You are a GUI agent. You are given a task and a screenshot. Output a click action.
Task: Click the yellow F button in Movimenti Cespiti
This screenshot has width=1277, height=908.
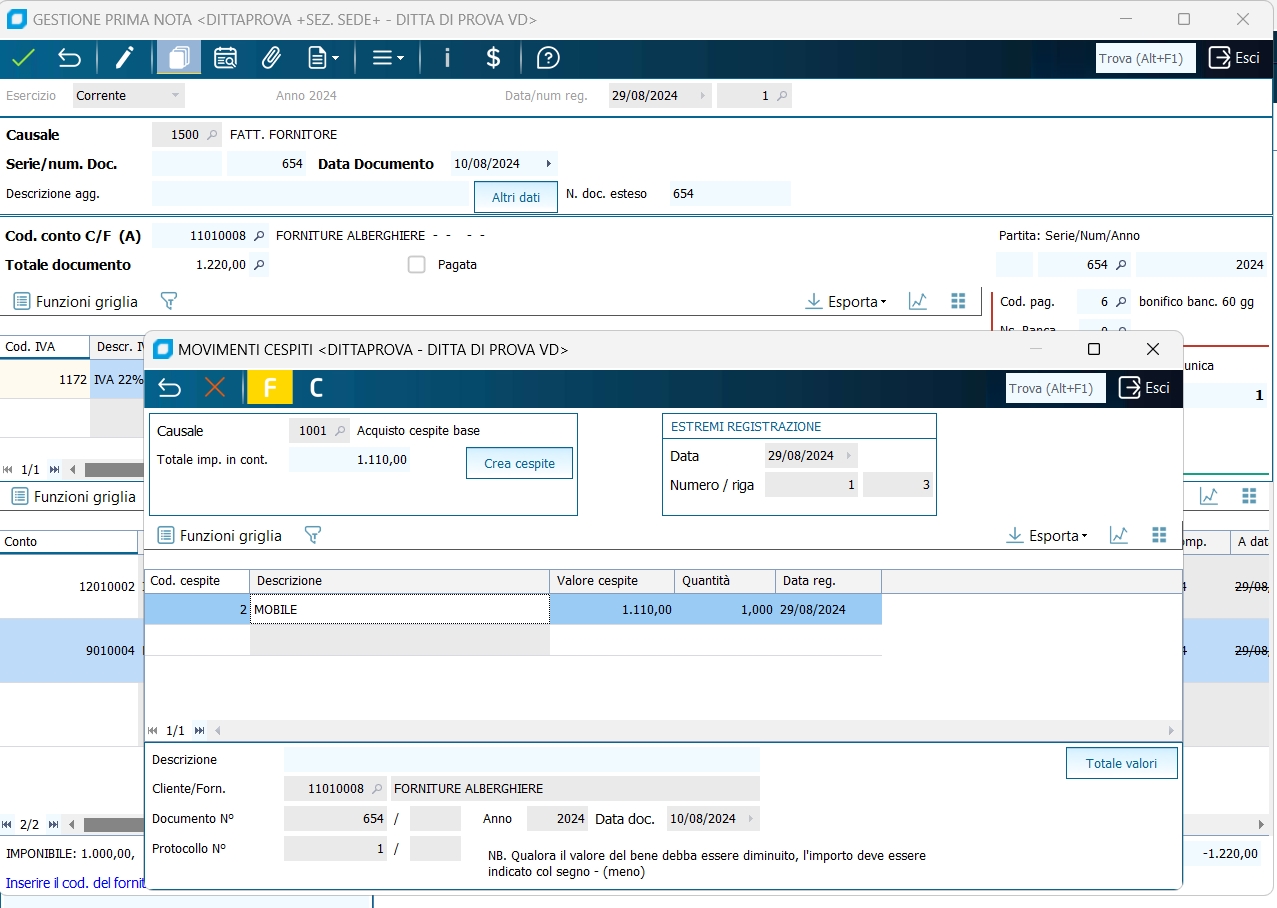[x=269, y=388]
